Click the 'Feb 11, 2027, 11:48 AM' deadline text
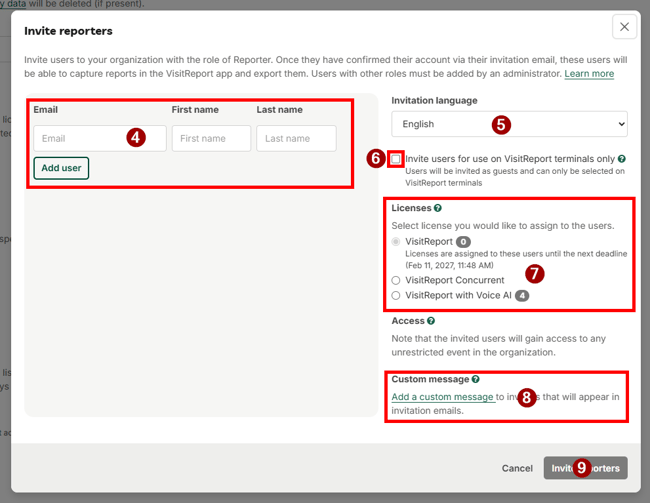650x503 pixels. tap(449, 265)
